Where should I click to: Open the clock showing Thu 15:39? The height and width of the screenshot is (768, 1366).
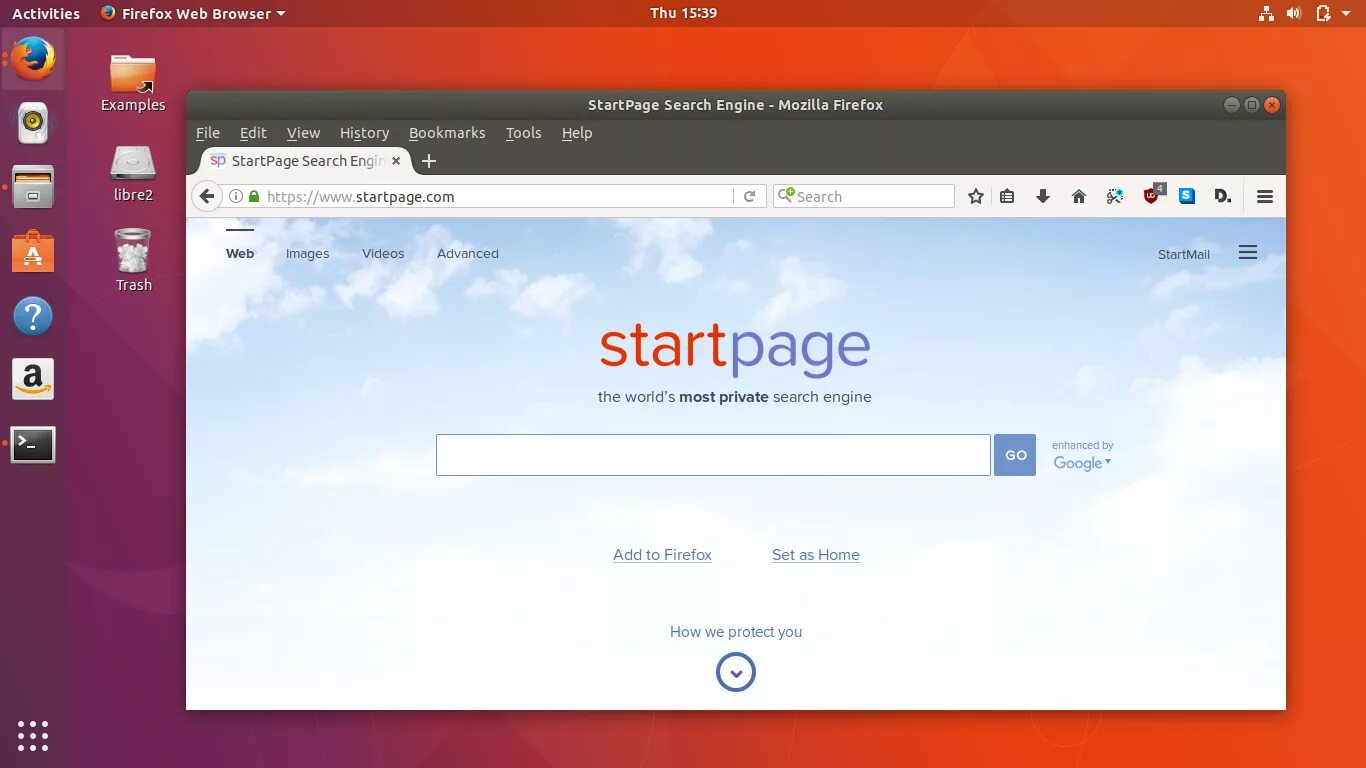tap(683, 13)
